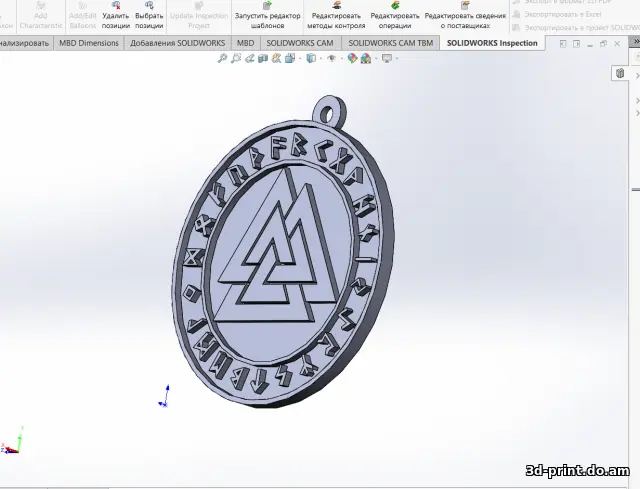The height and width of the screenshot is (489, 640).
Task: Activate the Section View icon
Action: tap(263, 58)
